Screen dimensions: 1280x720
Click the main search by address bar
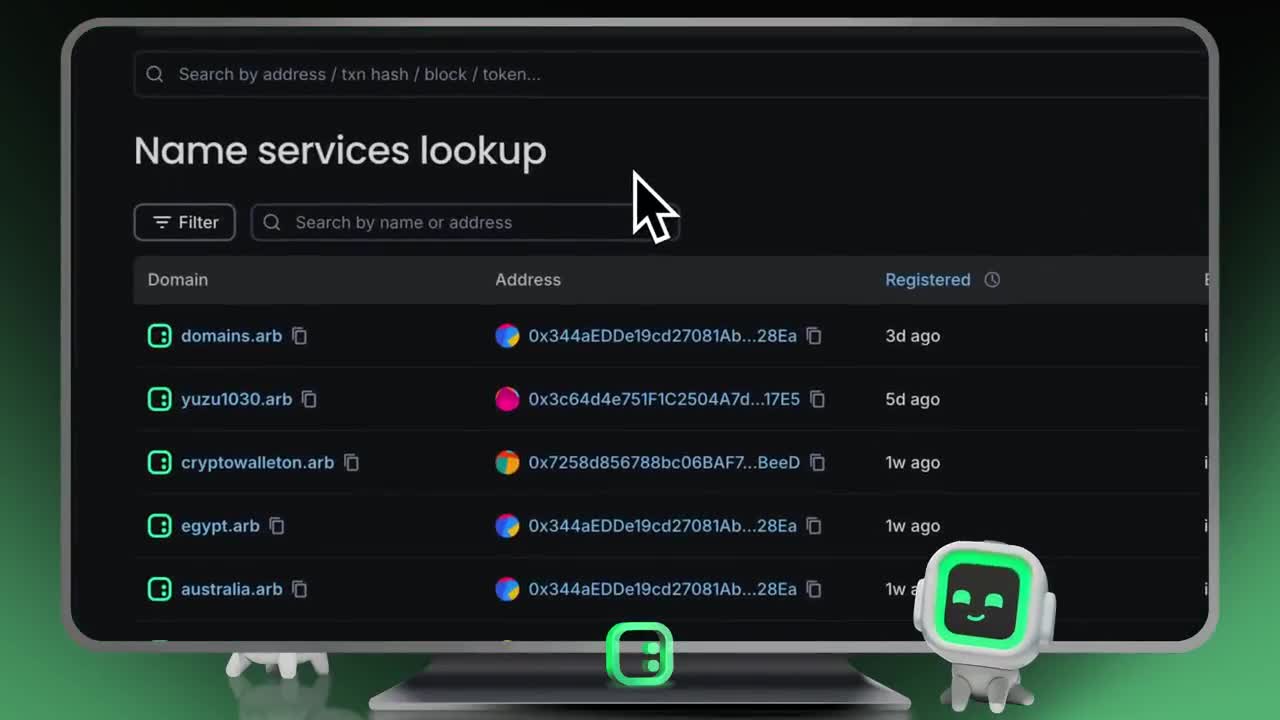tap(500, 74)
